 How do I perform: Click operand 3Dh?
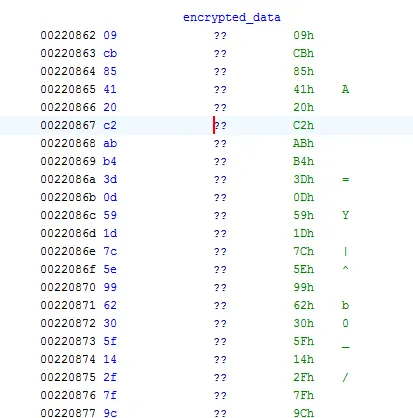point(303,179)
